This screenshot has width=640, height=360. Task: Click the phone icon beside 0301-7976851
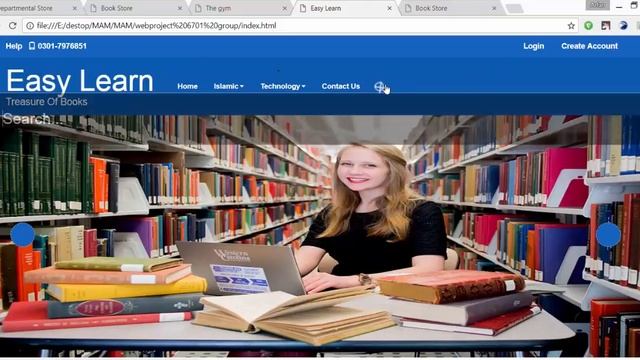pyautogui.click(x=32, y=46)
